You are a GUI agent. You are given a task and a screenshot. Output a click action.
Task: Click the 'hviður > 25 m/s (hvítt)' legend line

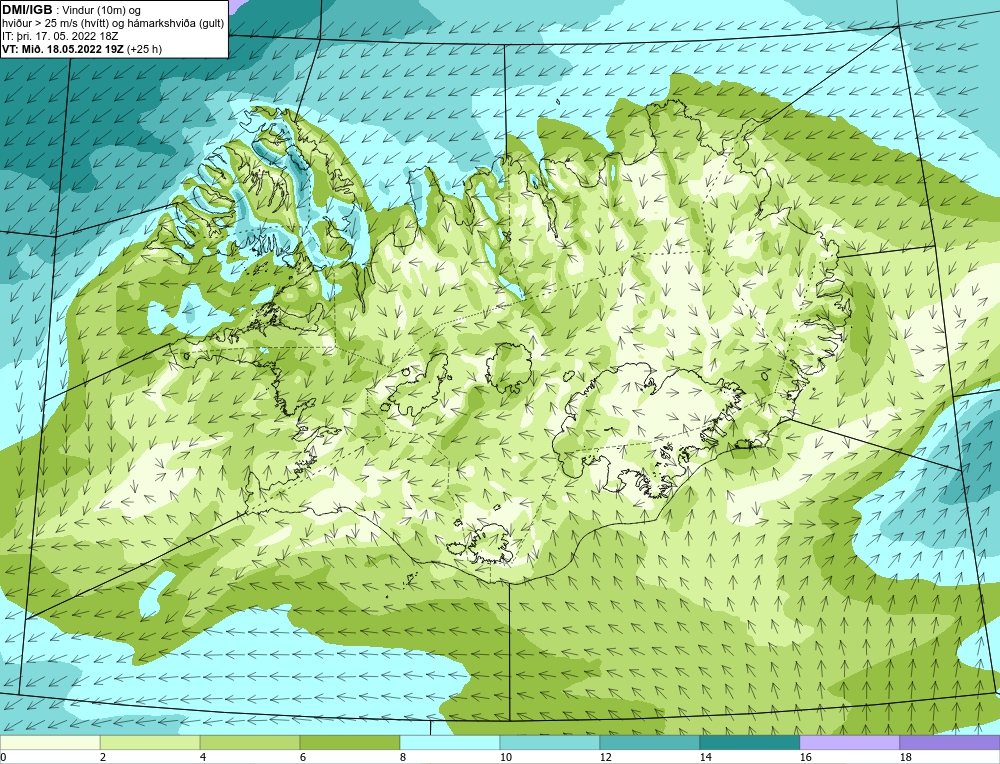click(x=113, y=24)
